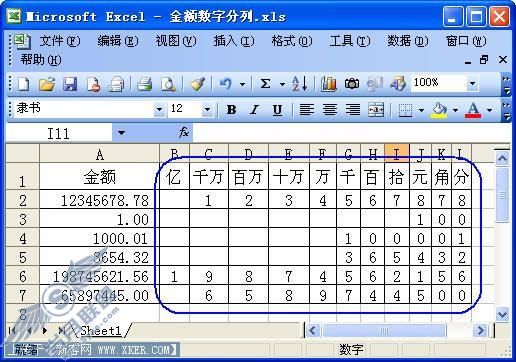
Task: Open the Chart Wizard icon
Action: 329,84
